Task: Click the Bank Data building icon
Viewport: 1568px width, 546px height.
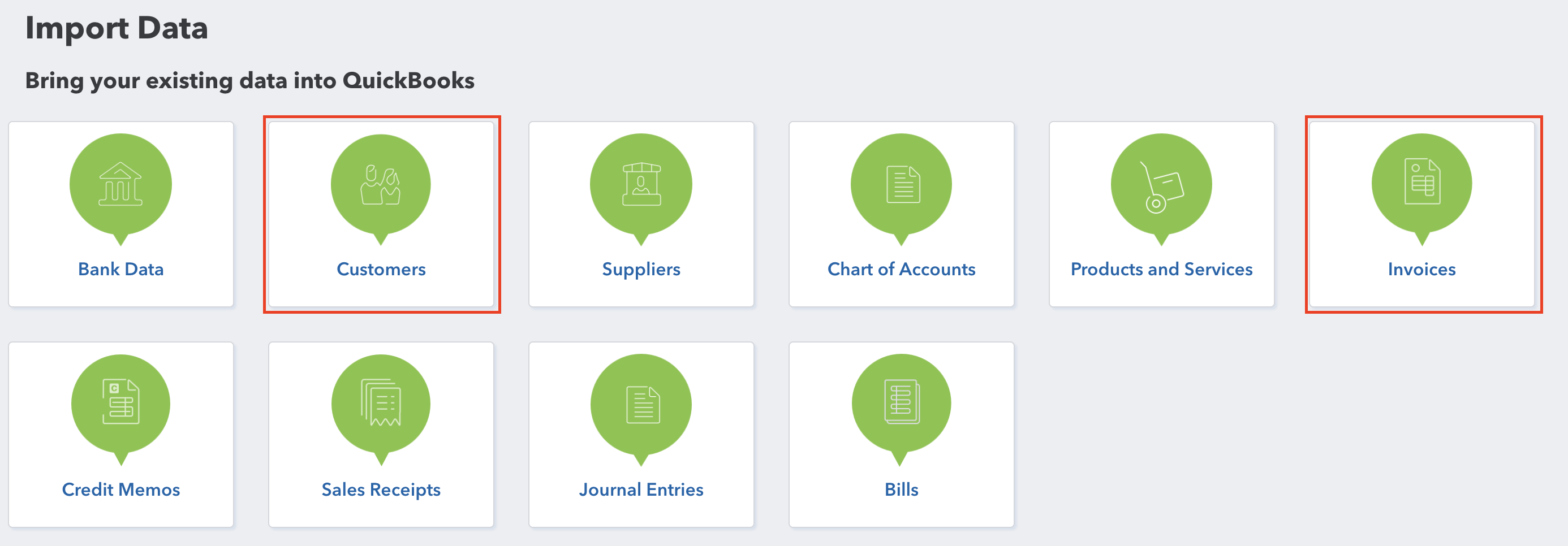Action: [120, 184]
